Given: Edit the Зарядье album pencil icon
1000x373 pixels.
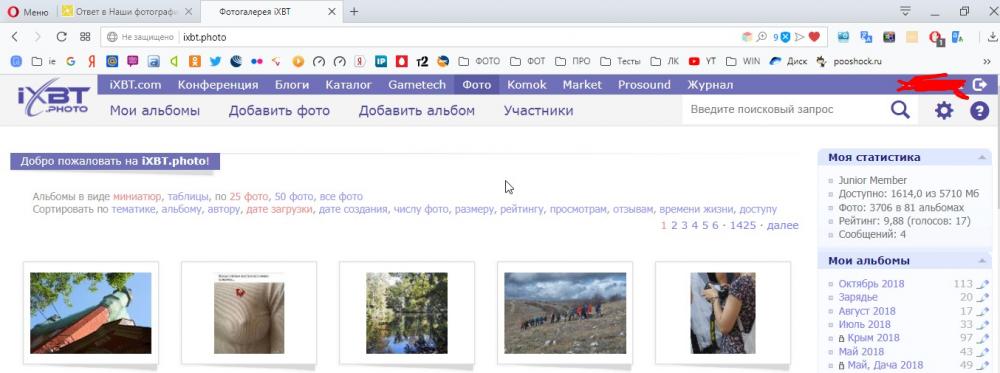Looking at the screenshot, I should (x=983, y=297).
